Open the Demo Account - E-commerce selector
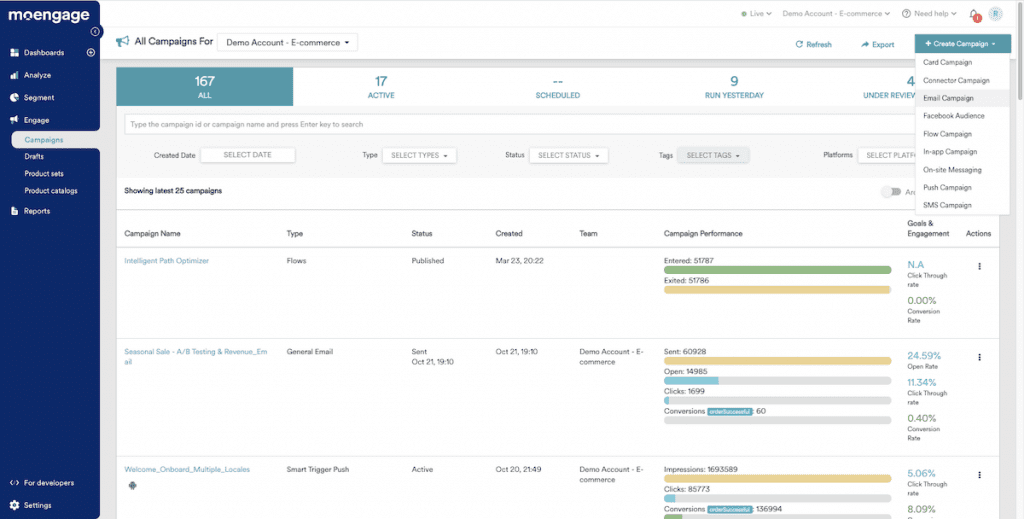Screen dimensions: 1024x519 point(287,42)
